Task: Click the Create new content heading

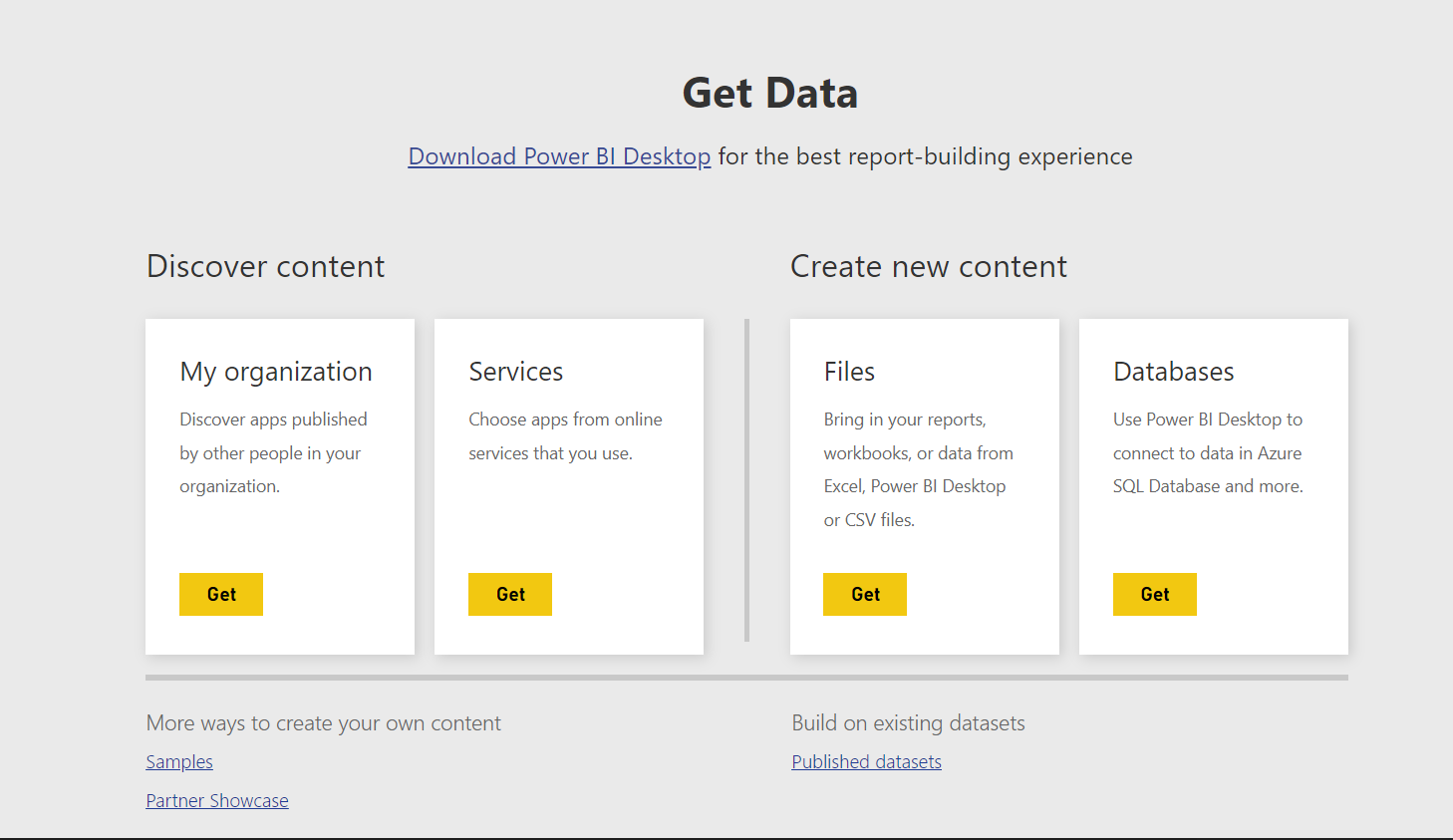Action: tap(929, 267)
